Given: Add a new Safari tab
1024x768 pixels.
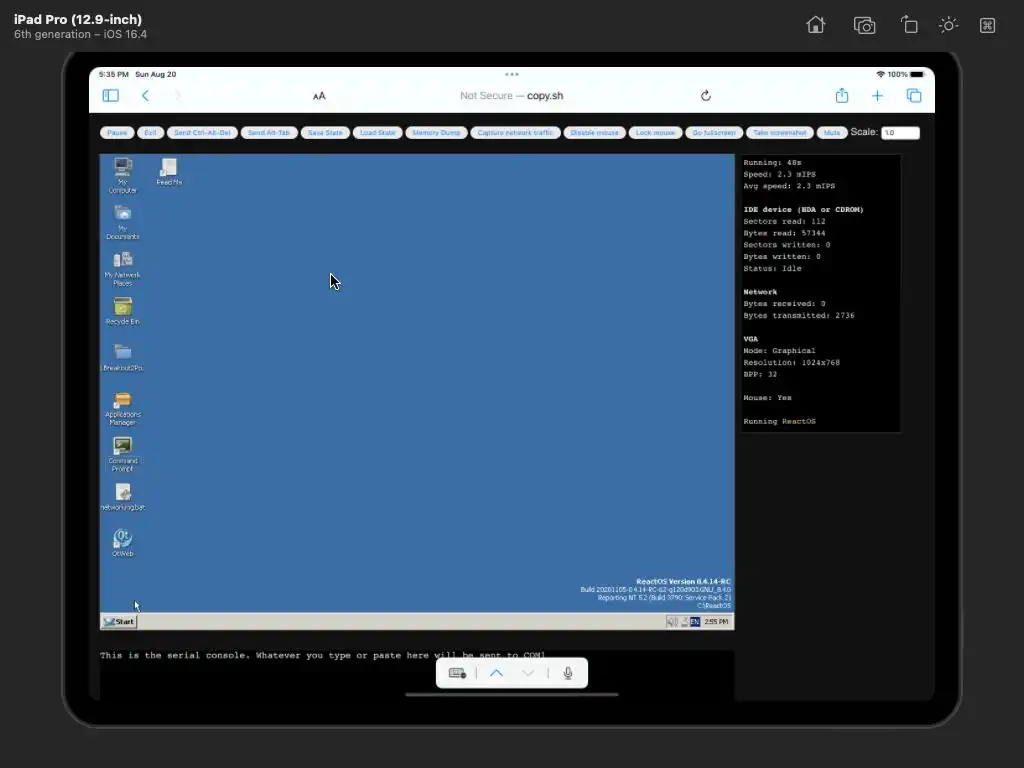Looking at the screenshot, I should 877,96.
